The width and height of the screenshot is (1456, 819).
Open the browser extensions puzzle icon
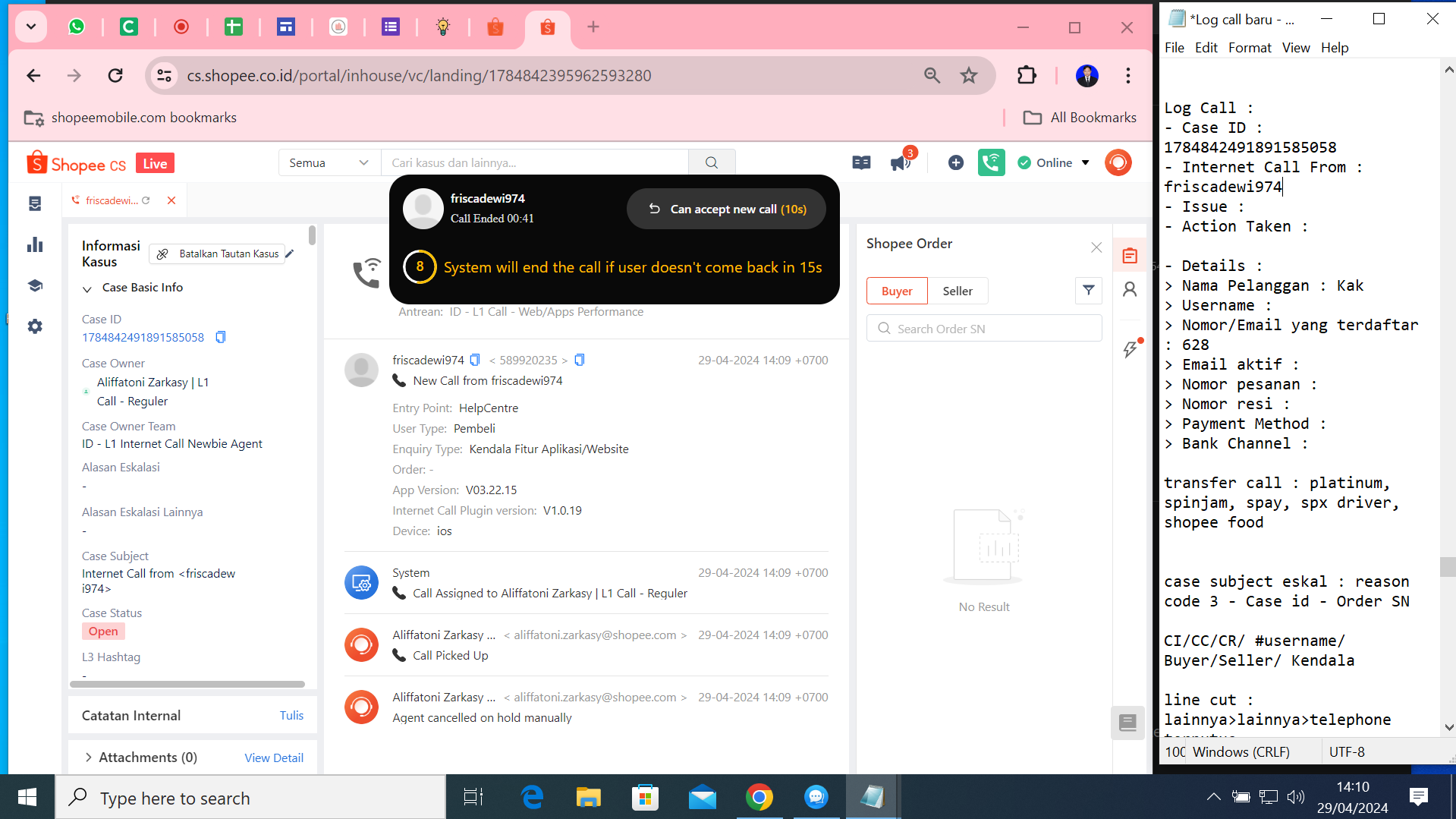(1027, 75)
